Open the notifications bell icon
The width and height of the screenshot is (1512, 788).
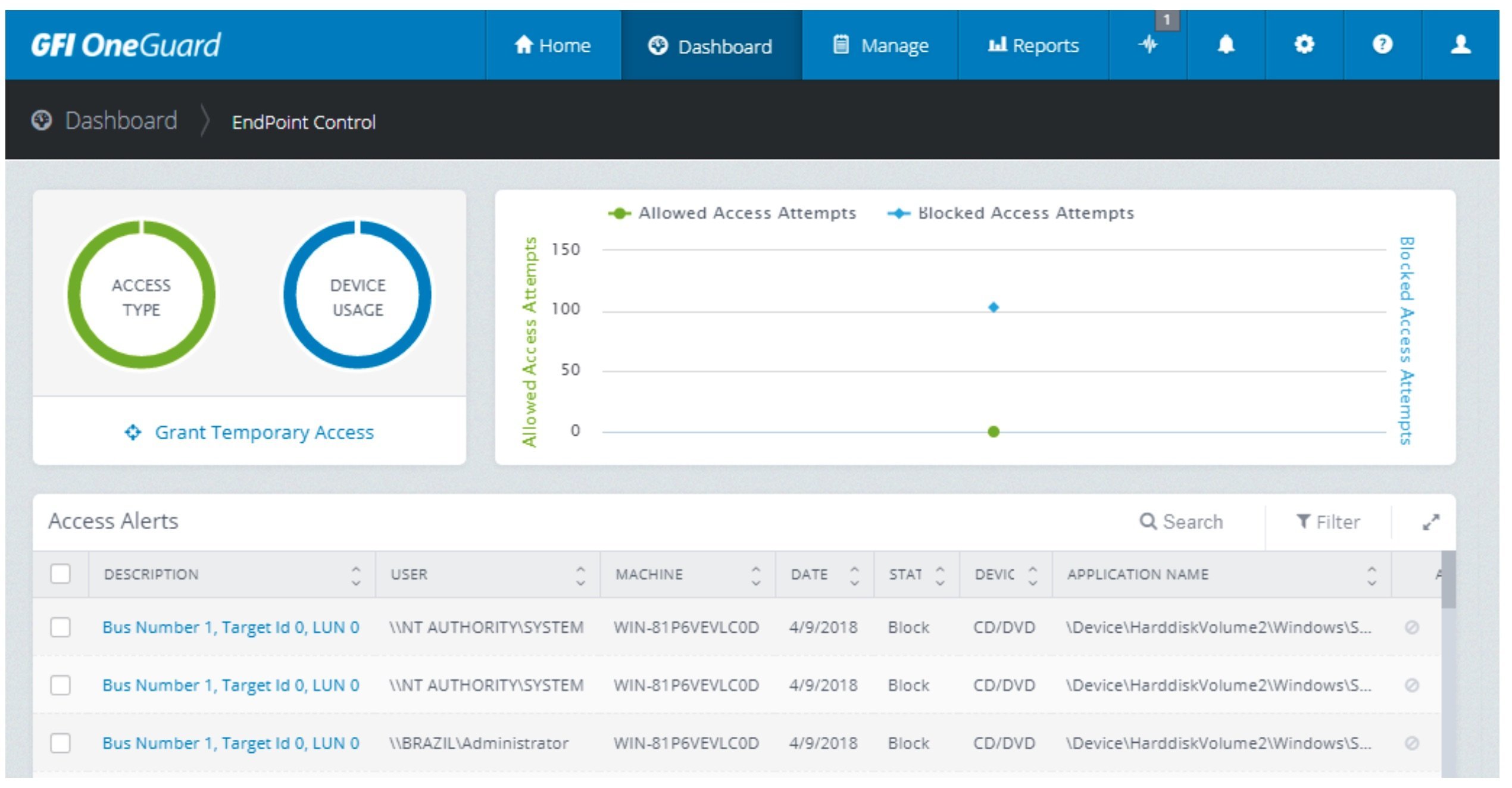coord(1226,45)
